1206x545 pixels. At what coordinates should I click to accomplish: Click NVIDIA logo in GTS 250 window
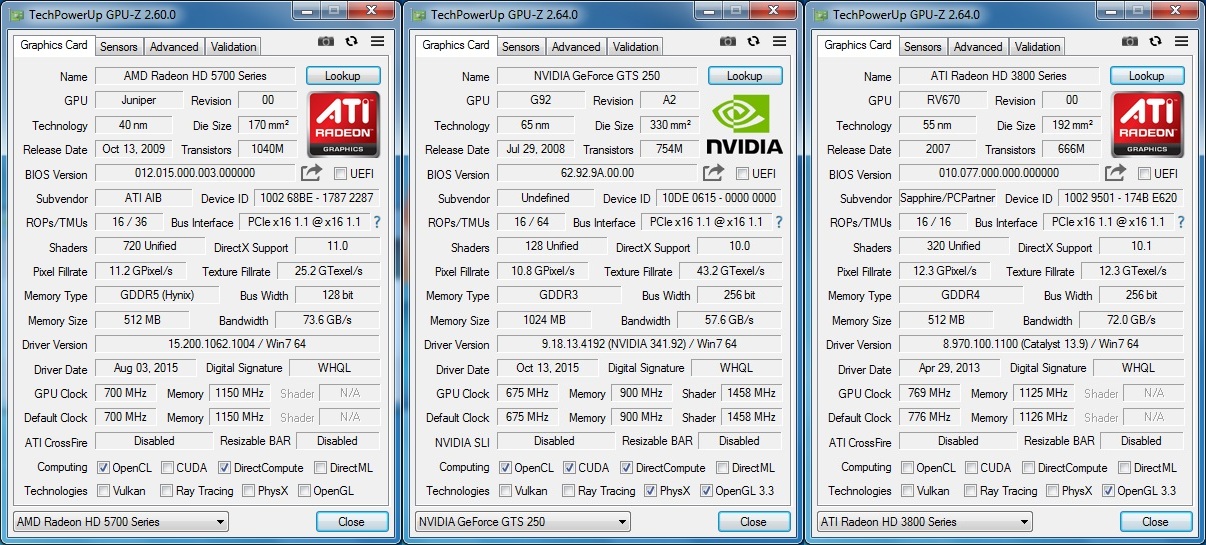tap(745, 126)
